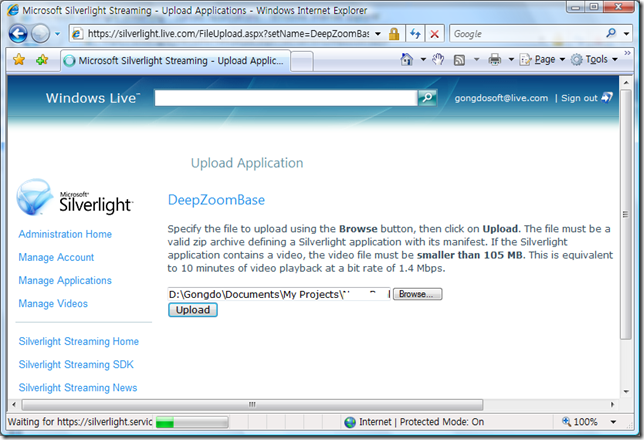Click the gongdosoft@live.com account link
Screen dimensions: 644x440
(x=501, y=98)
